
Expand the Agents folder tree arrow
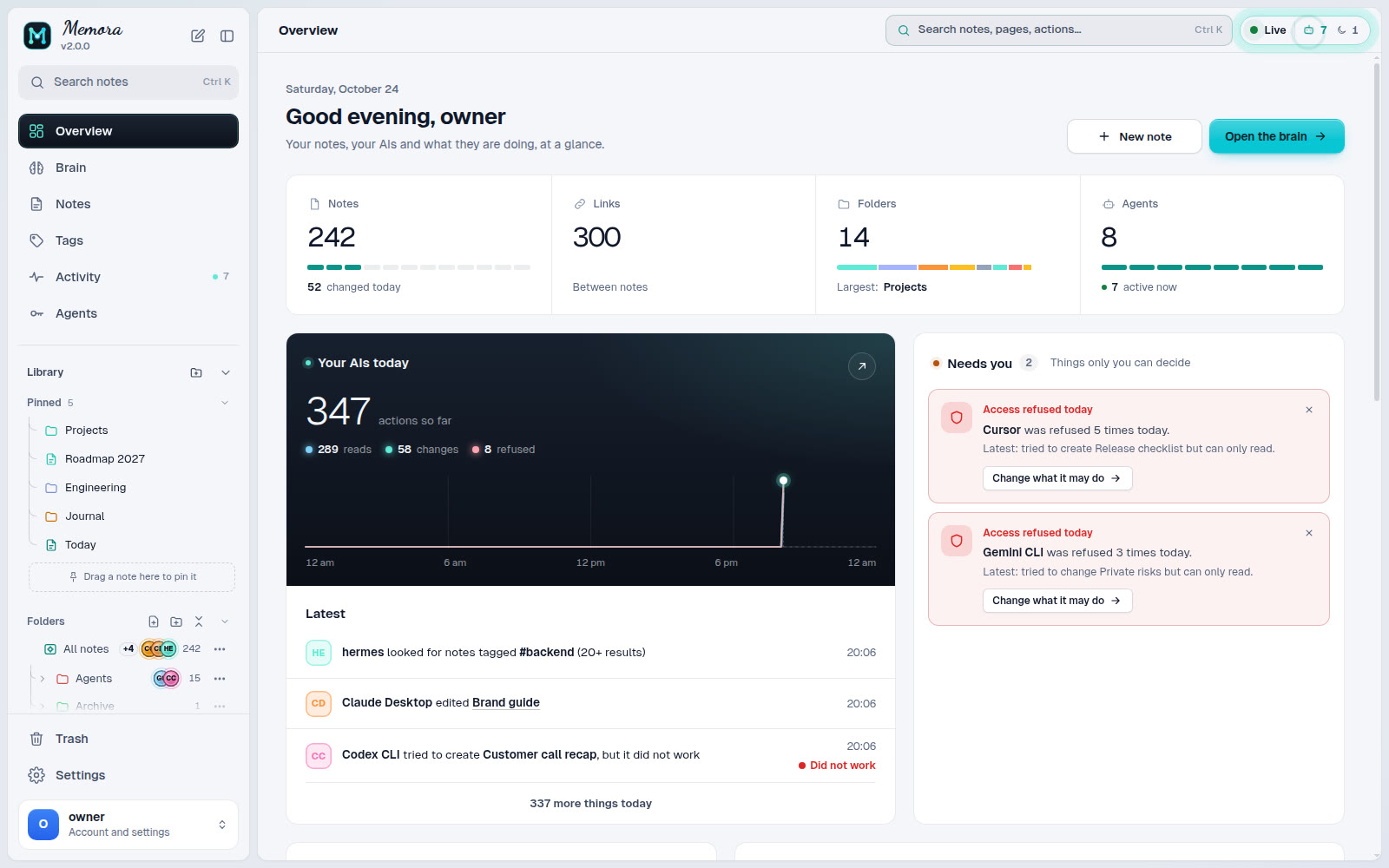click(x=42, y=679)
